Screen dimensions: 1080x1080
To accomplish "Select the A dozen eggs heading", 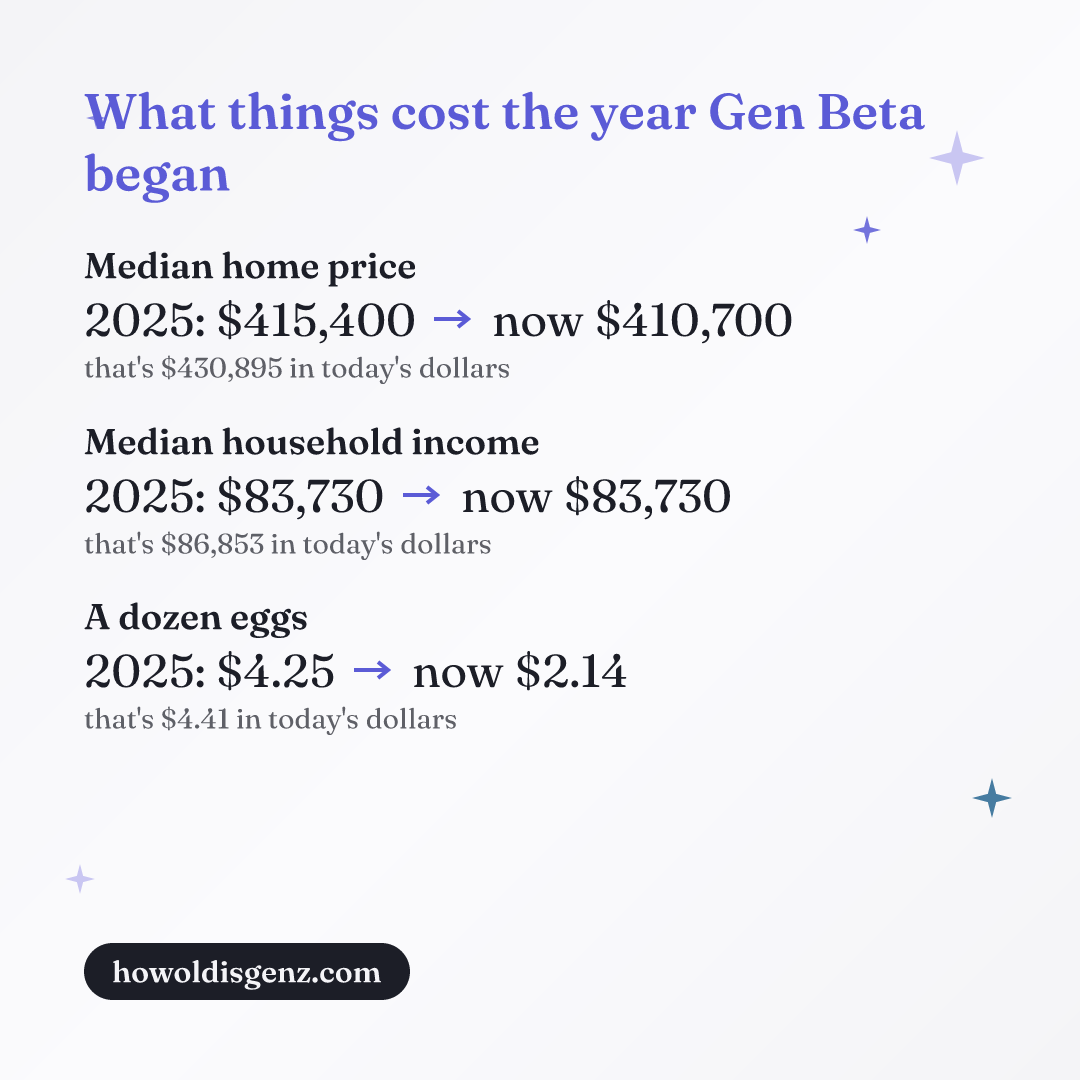I will pyautogui.click(x=196, y=618).
